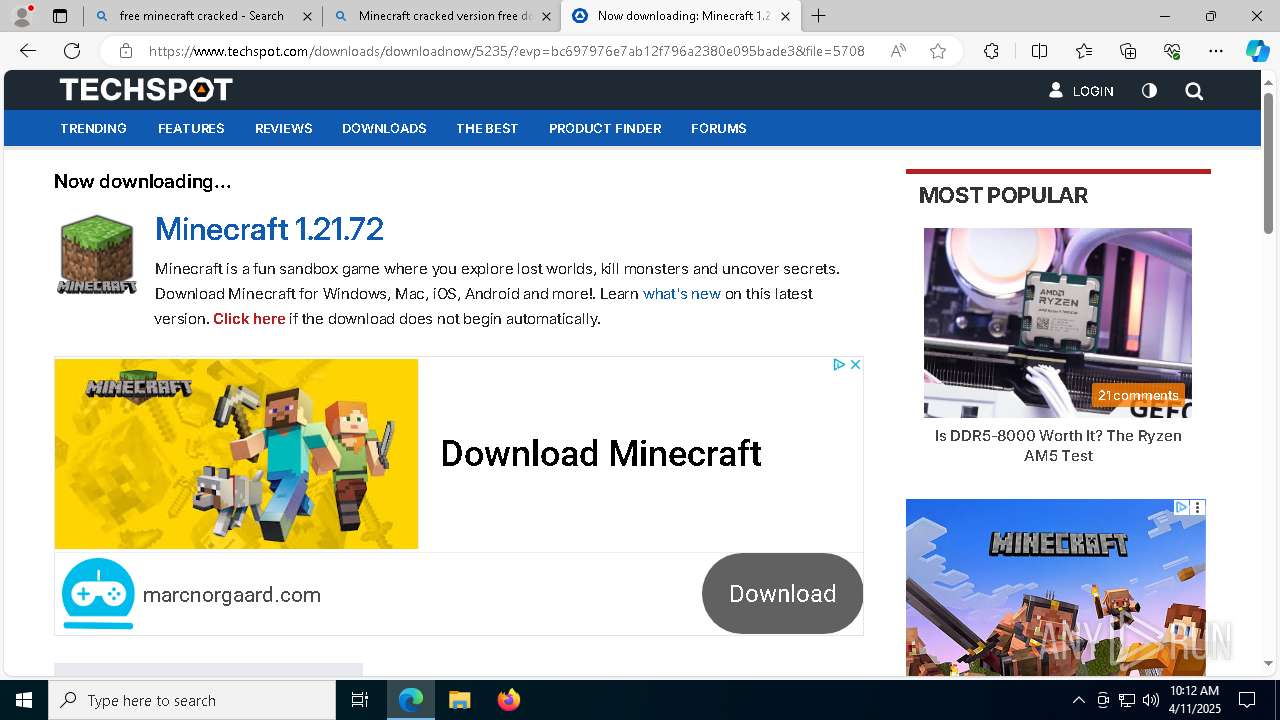The image size is (1280, 720).
Task: Click the marcnorgaard.com ad text
Action: pos(232,595)
